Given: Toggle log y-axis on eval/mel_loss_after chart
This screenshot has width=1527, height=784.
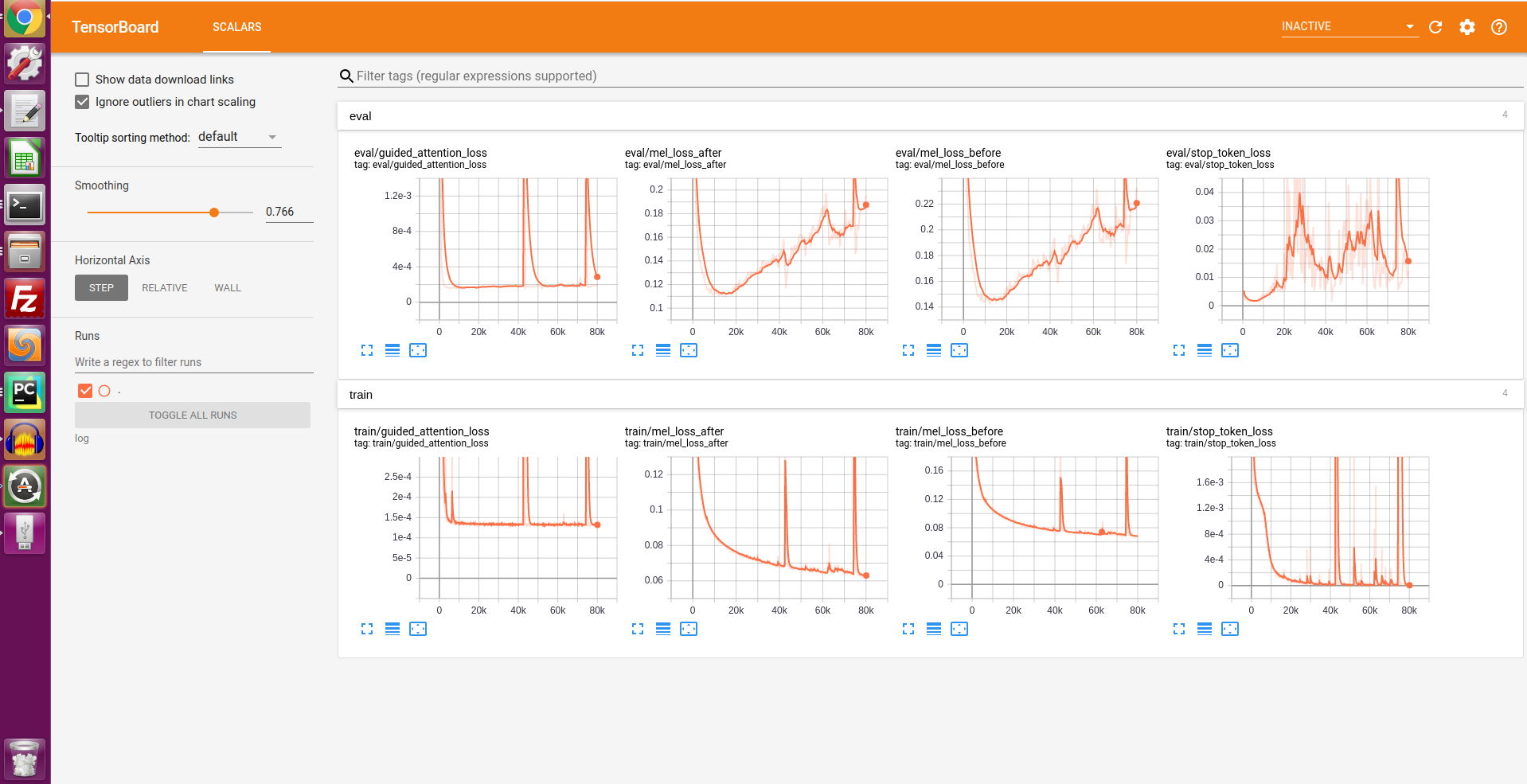Looking at the screenshot, I should point(663,350).
